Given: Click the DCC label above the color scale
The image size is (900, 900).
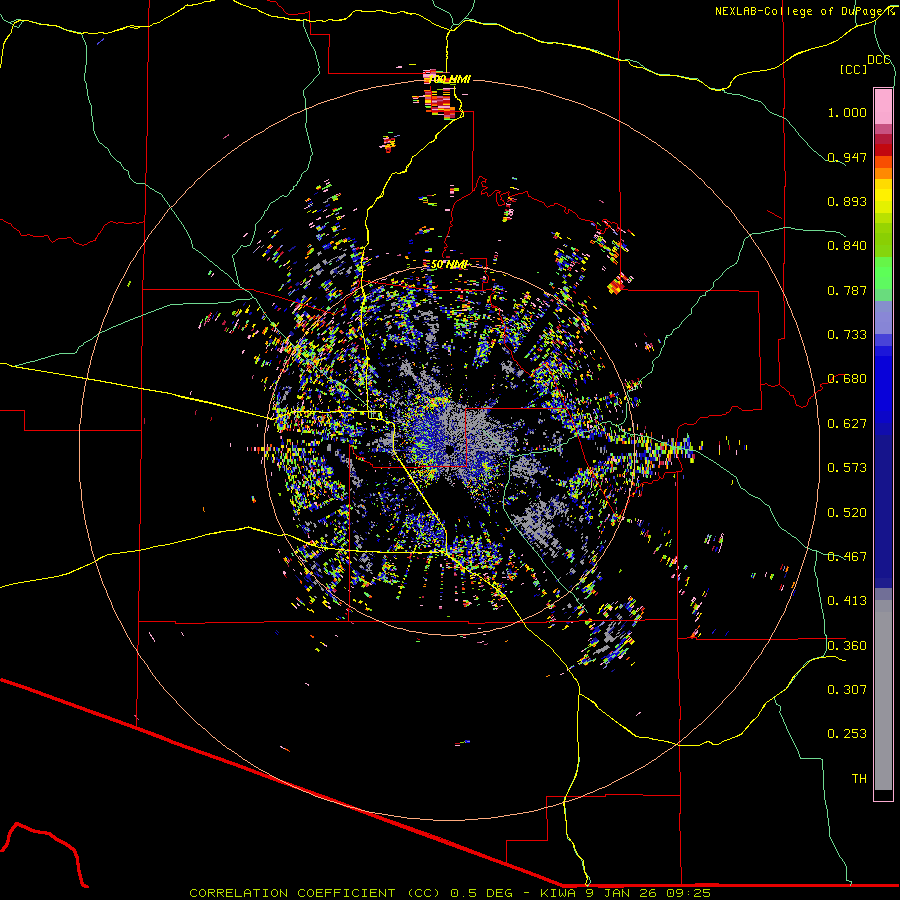Looking at the screenshot, I should pos(878,60).
